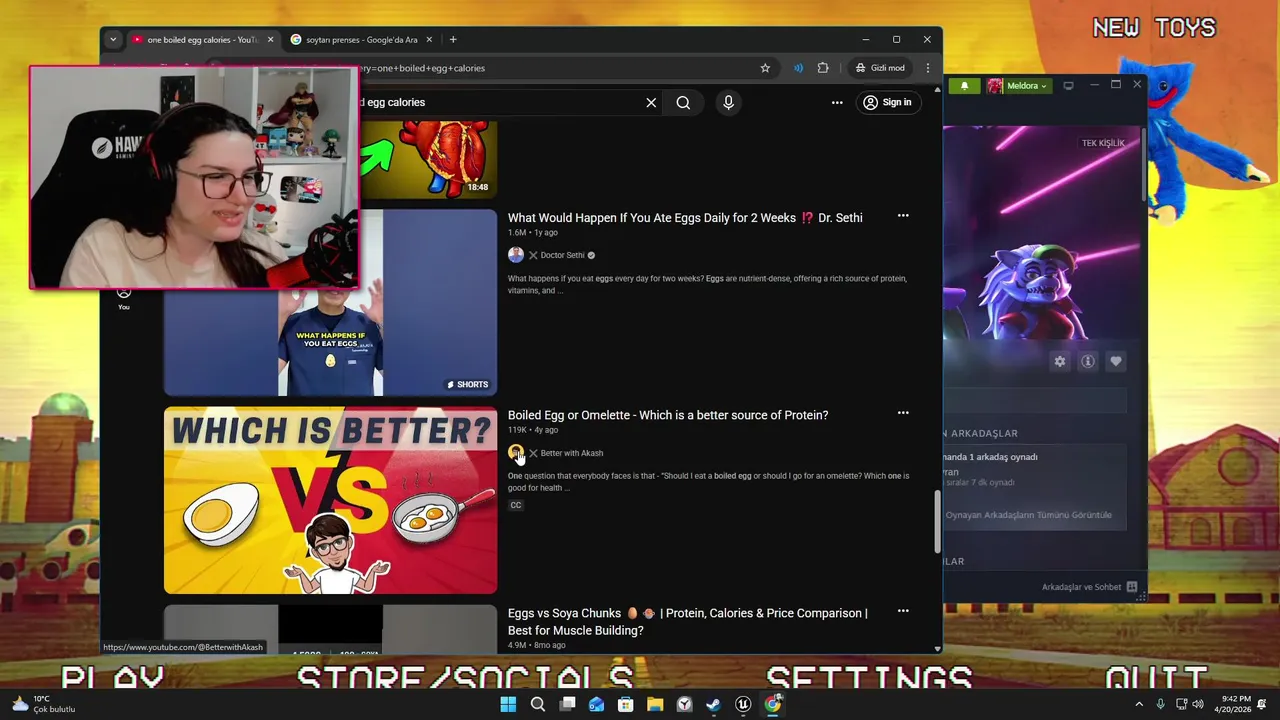Screen dimensions: 1280x720
Task: Click the Gizli mod incognito indicator
Action: click(x=880, y=68)
